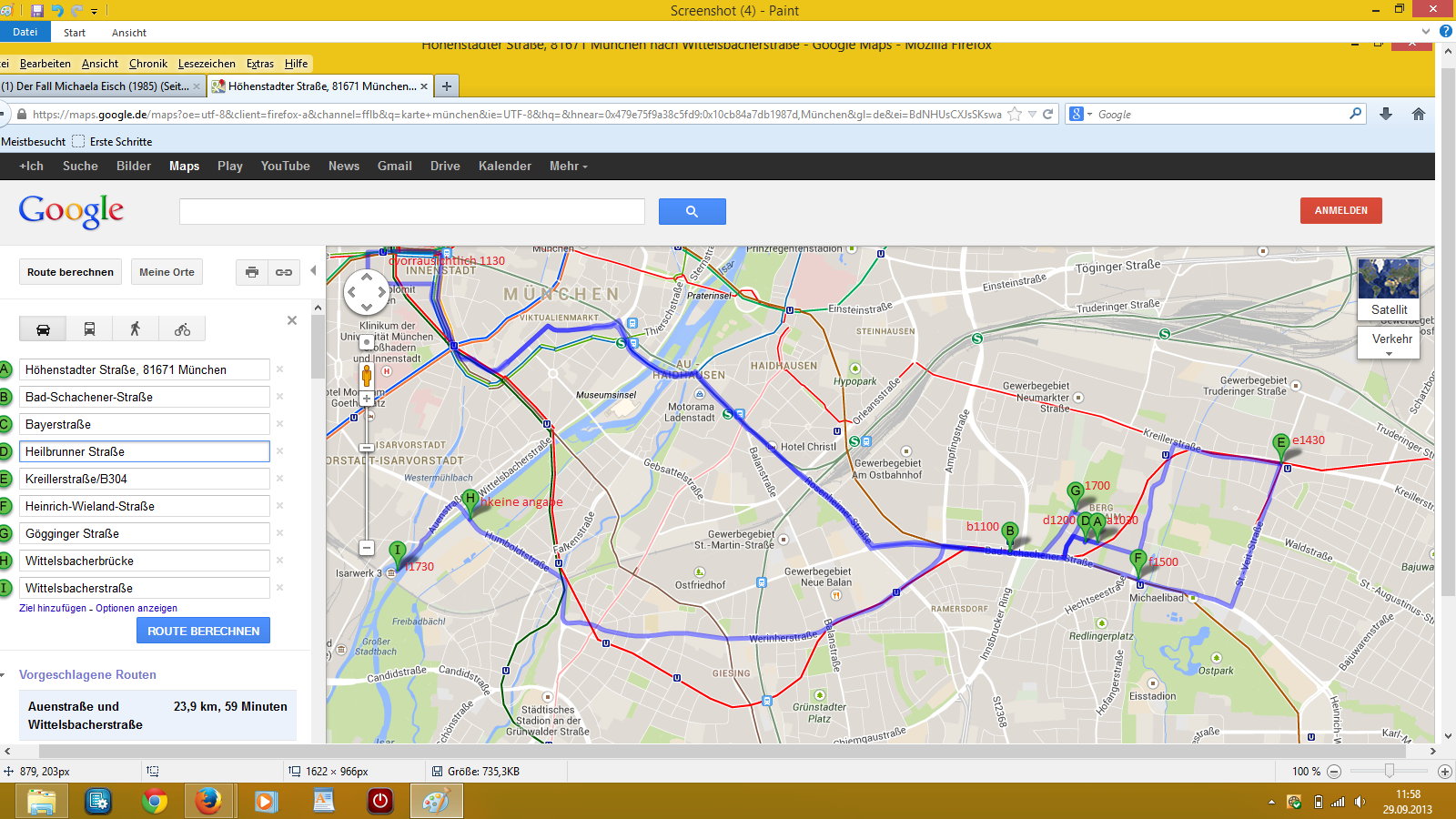Click the Bayerstraße destination input field
This screenshot has width=1456, height=819.
pyautogui.click(x=145, y=424)
